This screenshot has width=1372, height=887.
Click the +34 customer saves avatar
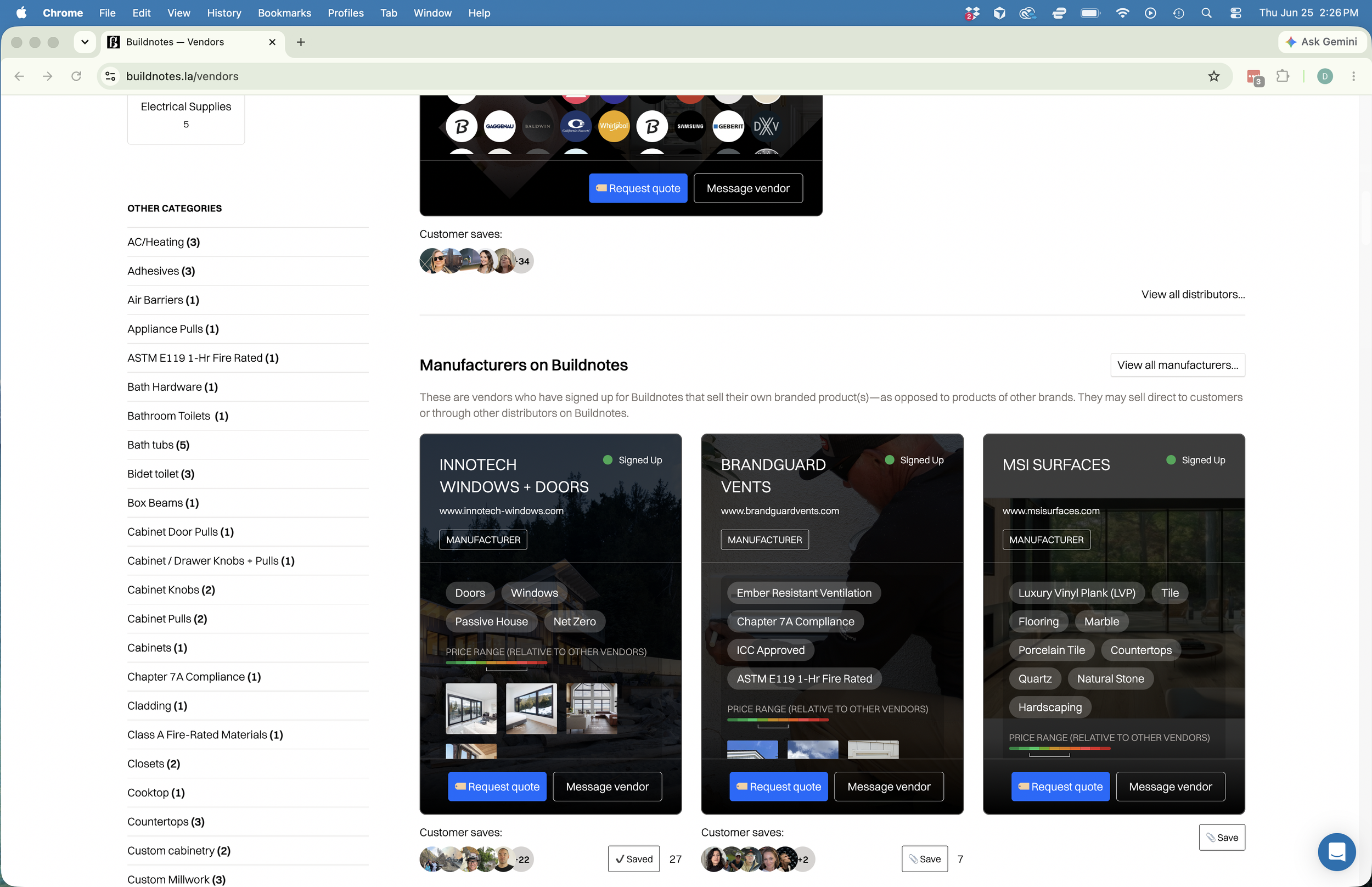click(521, 261)
